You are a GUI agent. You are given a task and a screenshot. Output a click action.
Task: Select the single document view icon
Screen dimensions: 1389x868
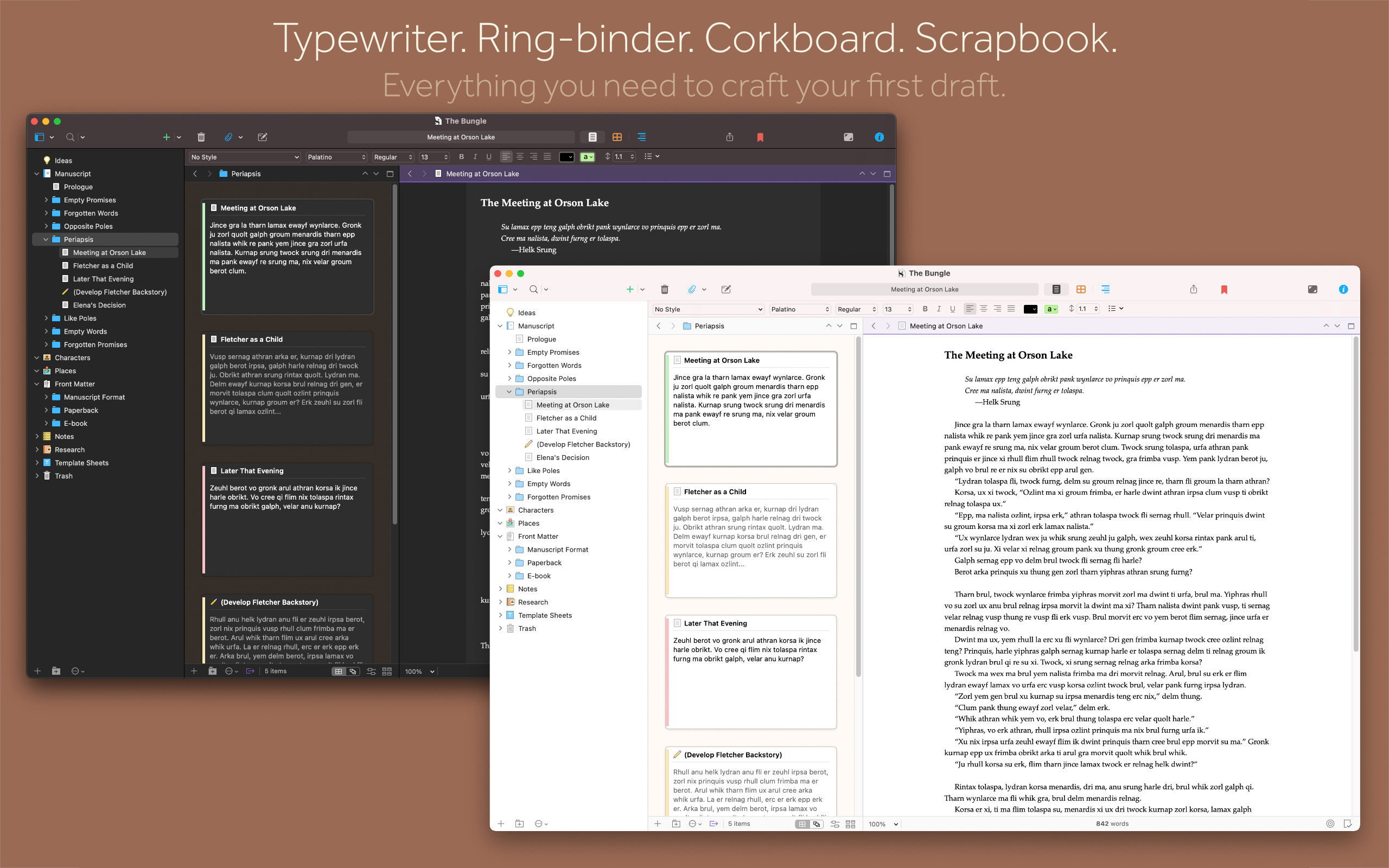click(1056, 289)
